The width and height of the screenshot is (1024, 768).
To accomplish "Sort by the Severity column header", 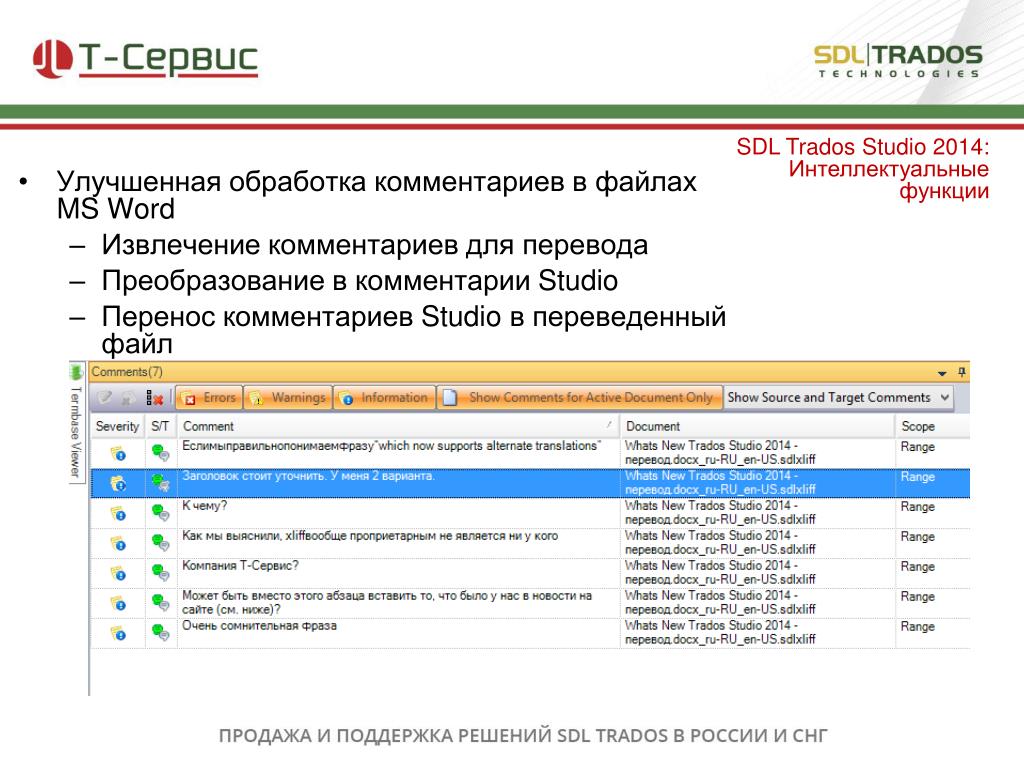I will tap(117, 426).
